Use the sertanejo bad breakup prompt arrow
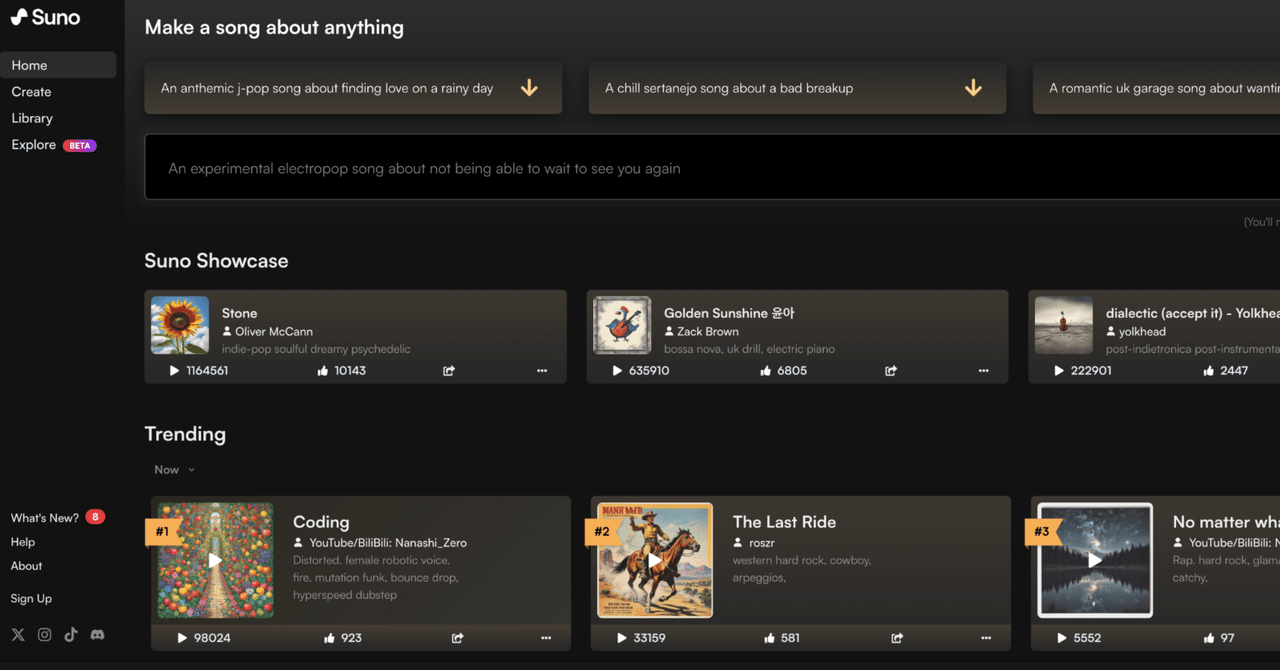This screenshot has width=1280, height=670. tap(973, 88)
